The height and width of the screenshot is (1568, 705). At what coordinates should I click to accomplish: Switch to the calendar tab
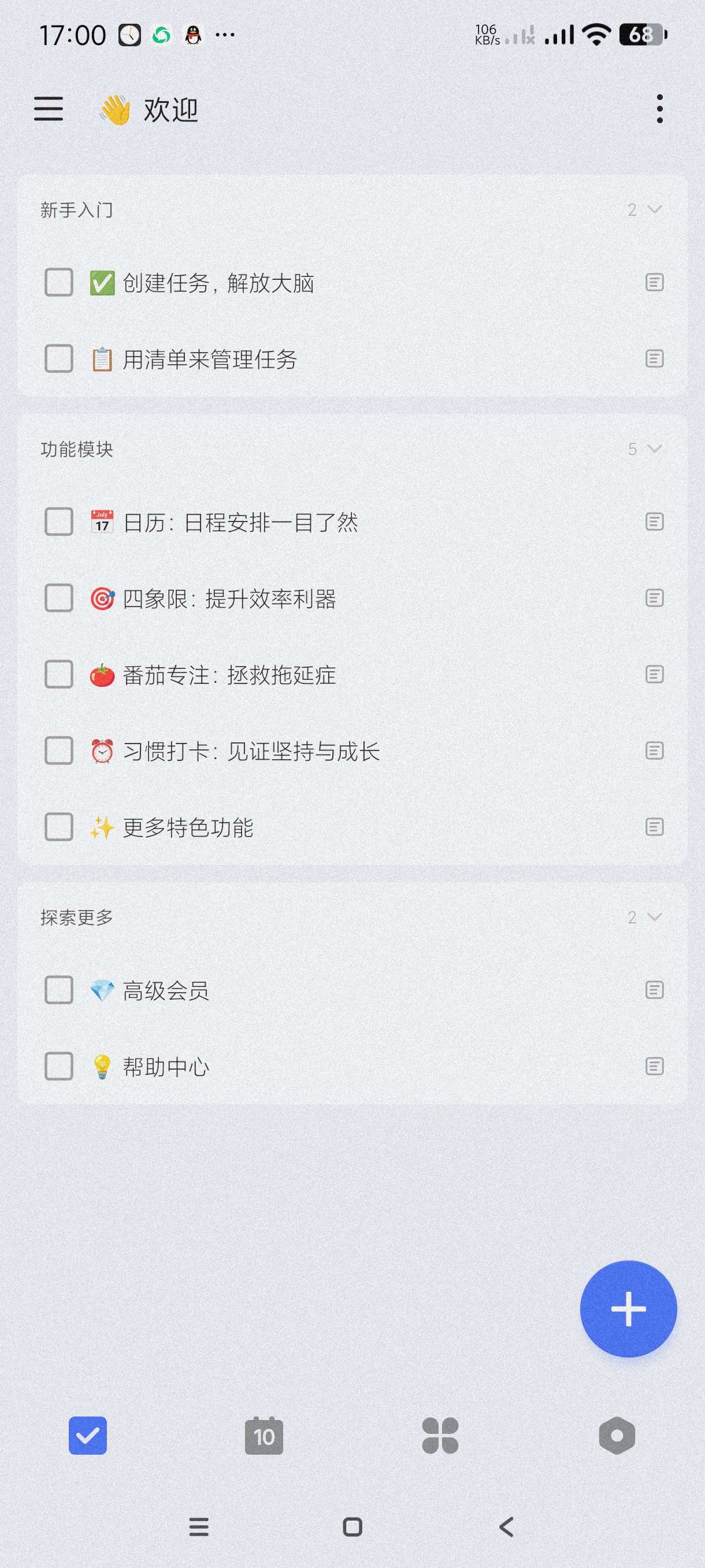click(x=264, y=1436)
